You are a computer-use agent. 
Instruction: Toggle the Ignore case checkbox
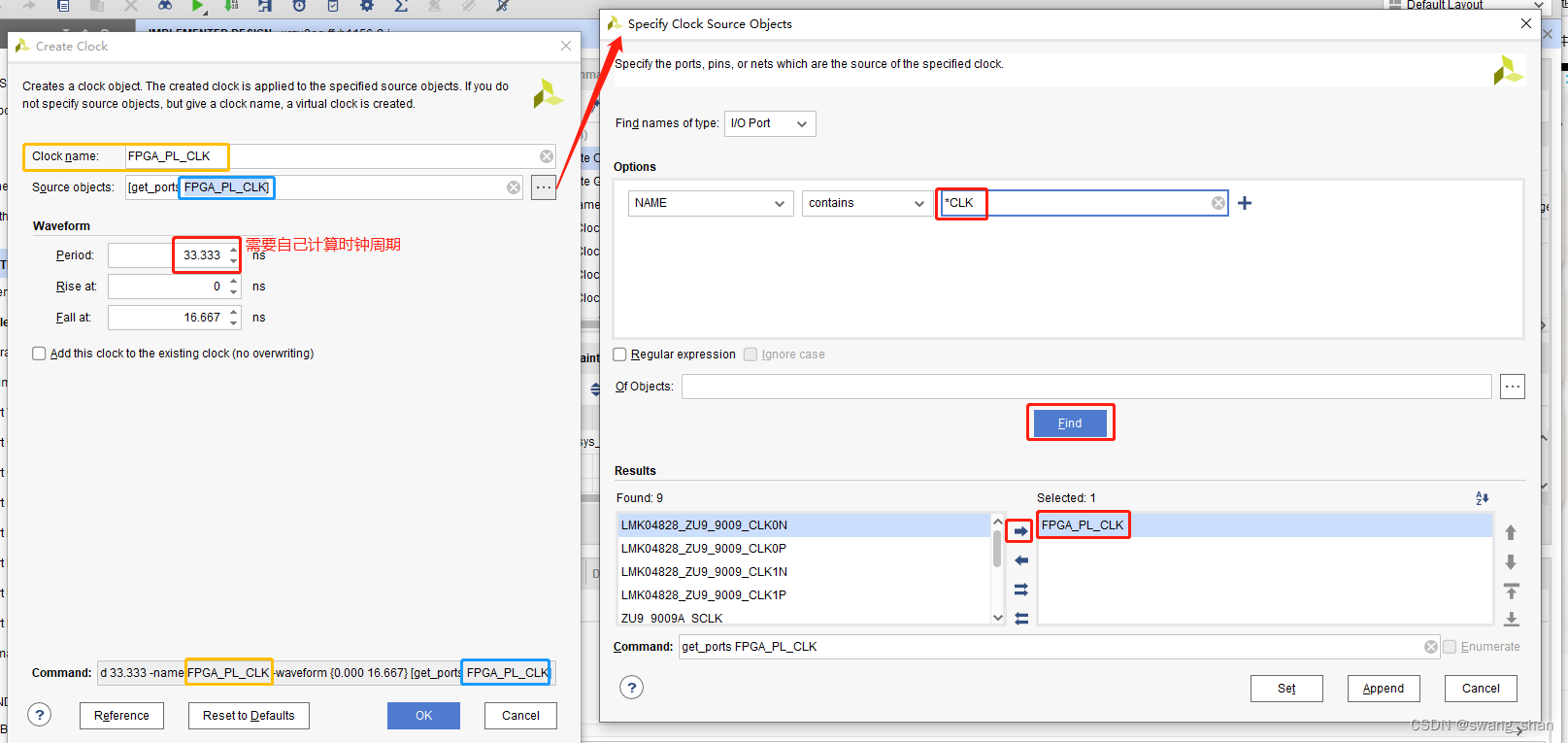751,355
